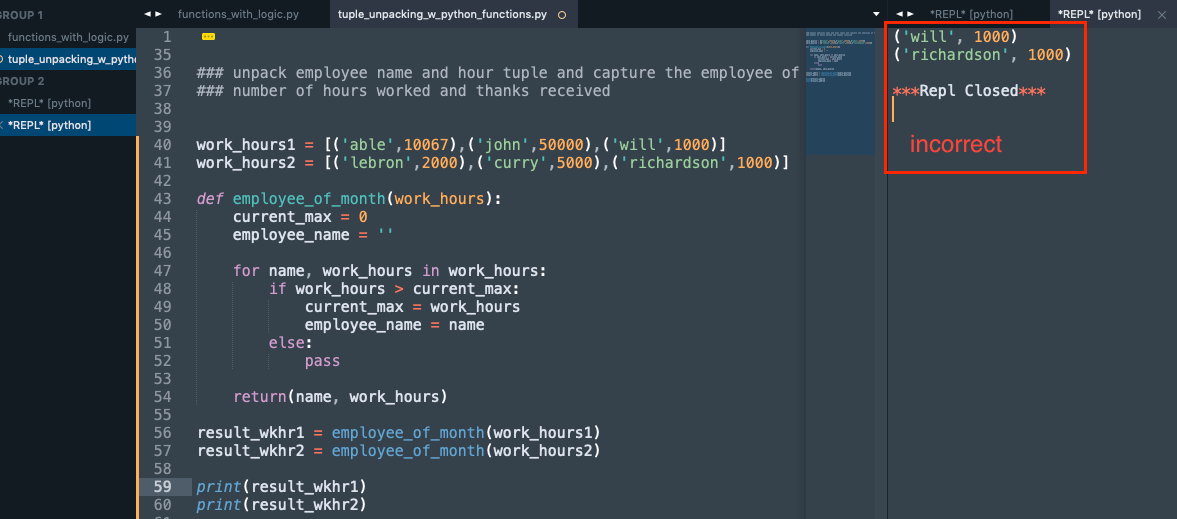The height and width of the screenshot is (519, 1177).
Task: Click the REPL pane's next-tab arrow
Action: coord(911,14)
